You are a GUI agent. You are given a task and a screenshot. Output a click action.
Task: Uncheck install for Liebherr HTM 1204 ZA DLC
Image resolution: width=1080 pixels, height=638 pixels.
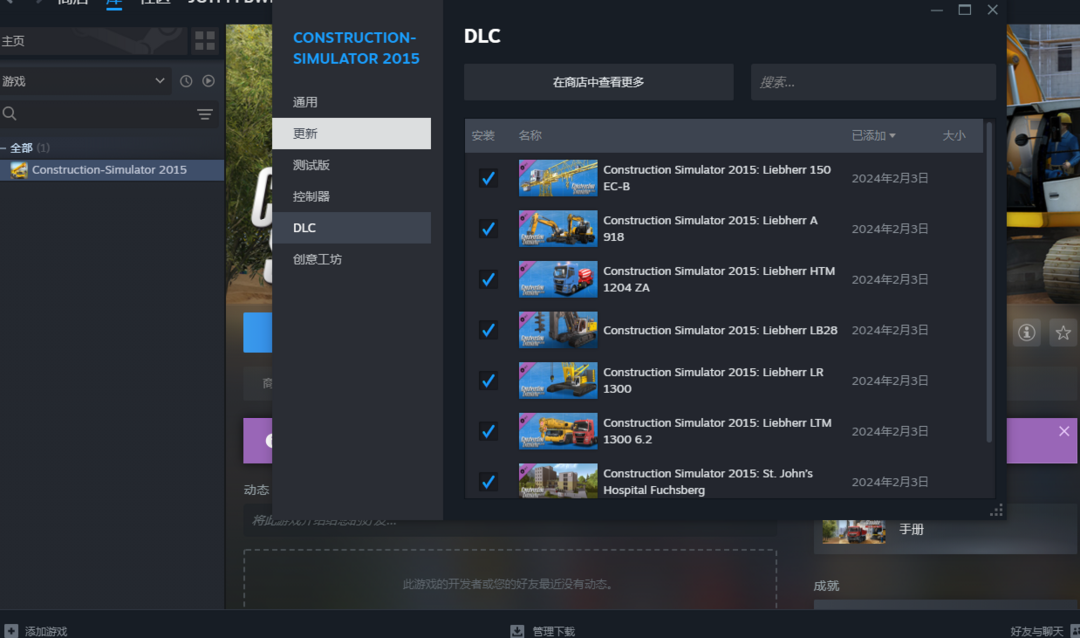(488, 280)
